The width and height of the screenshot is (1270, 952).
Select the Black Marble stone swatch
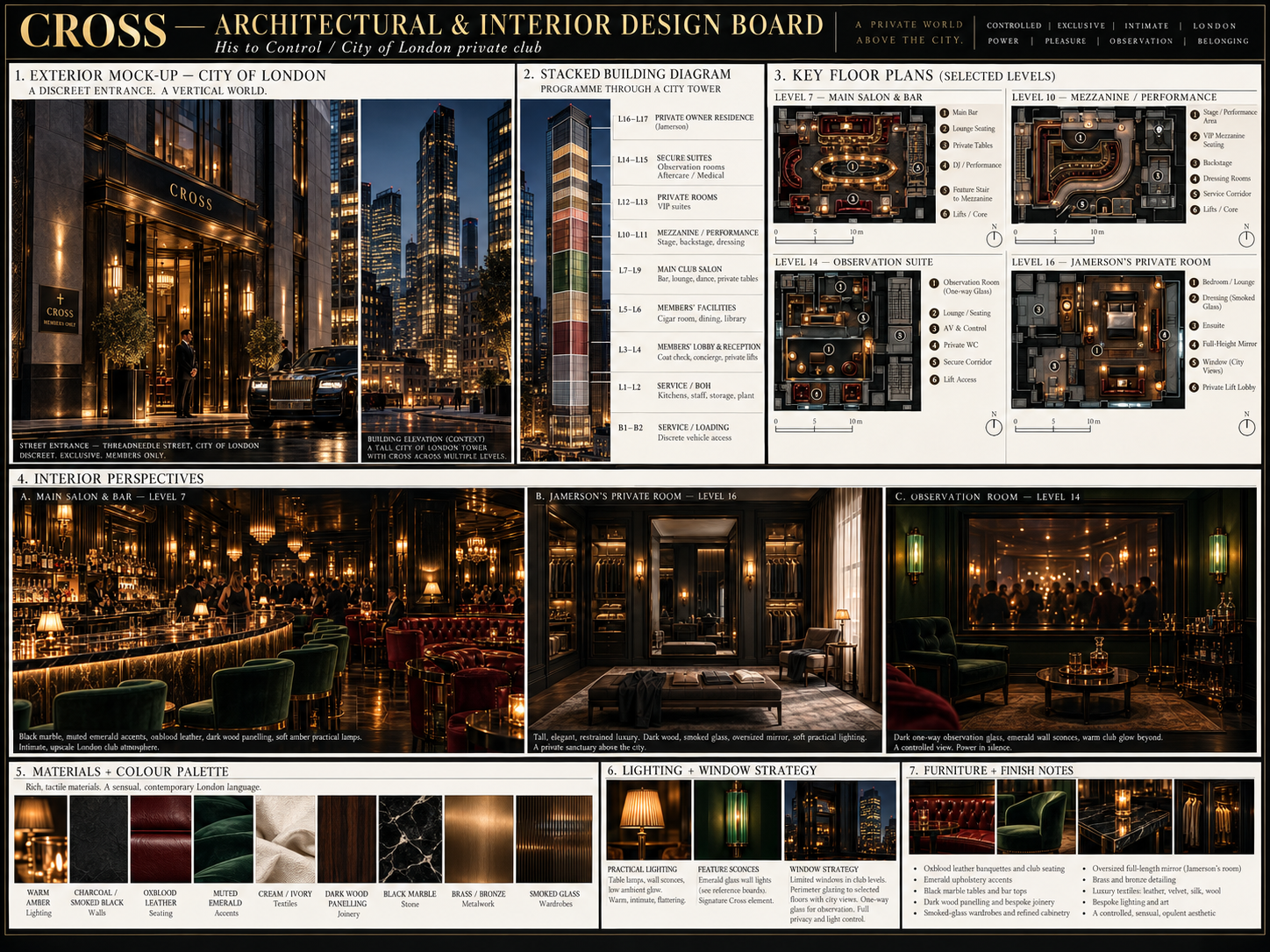click(x=410, y=839)
